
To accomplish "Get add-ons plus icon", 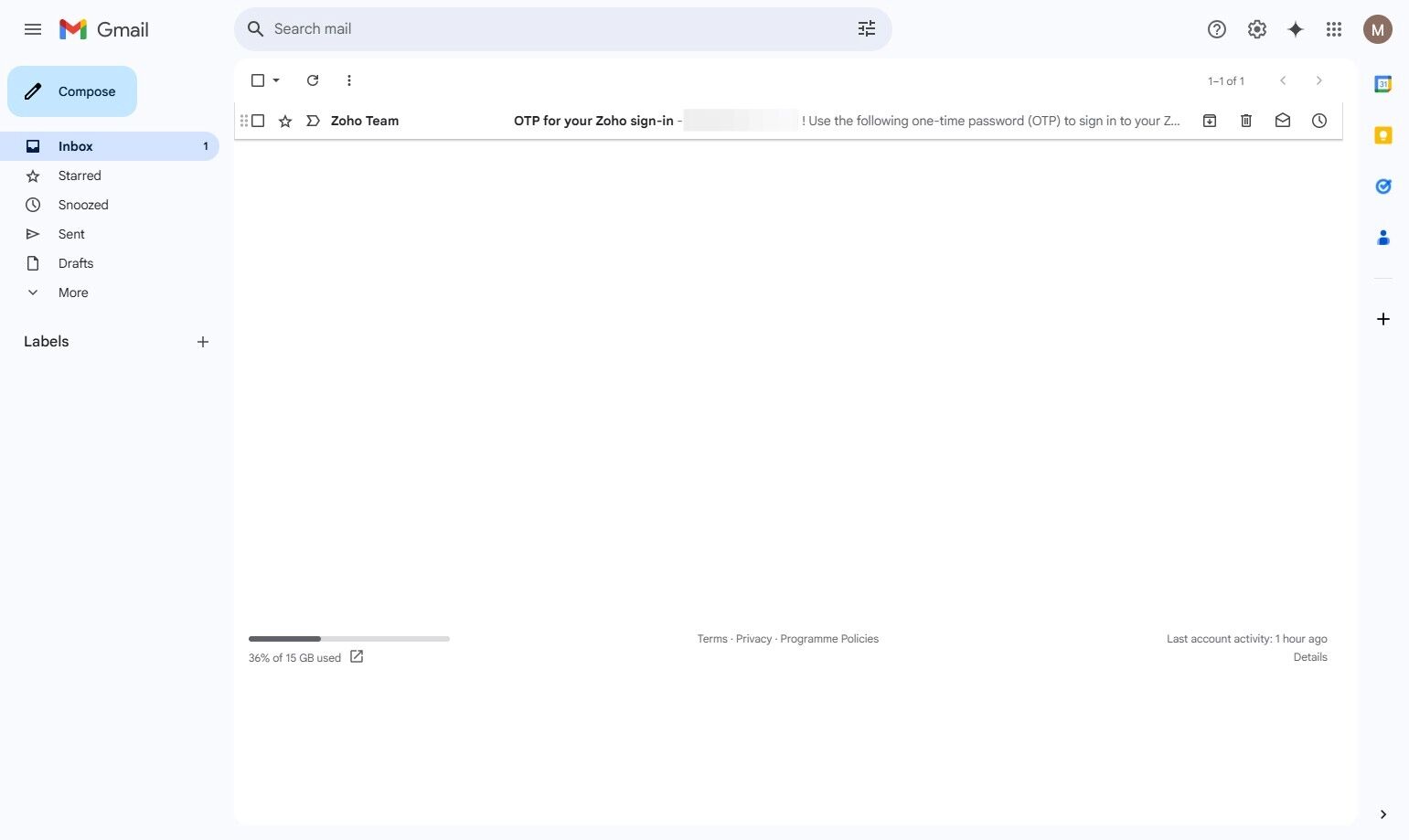I will click(x=1383, y=319).
